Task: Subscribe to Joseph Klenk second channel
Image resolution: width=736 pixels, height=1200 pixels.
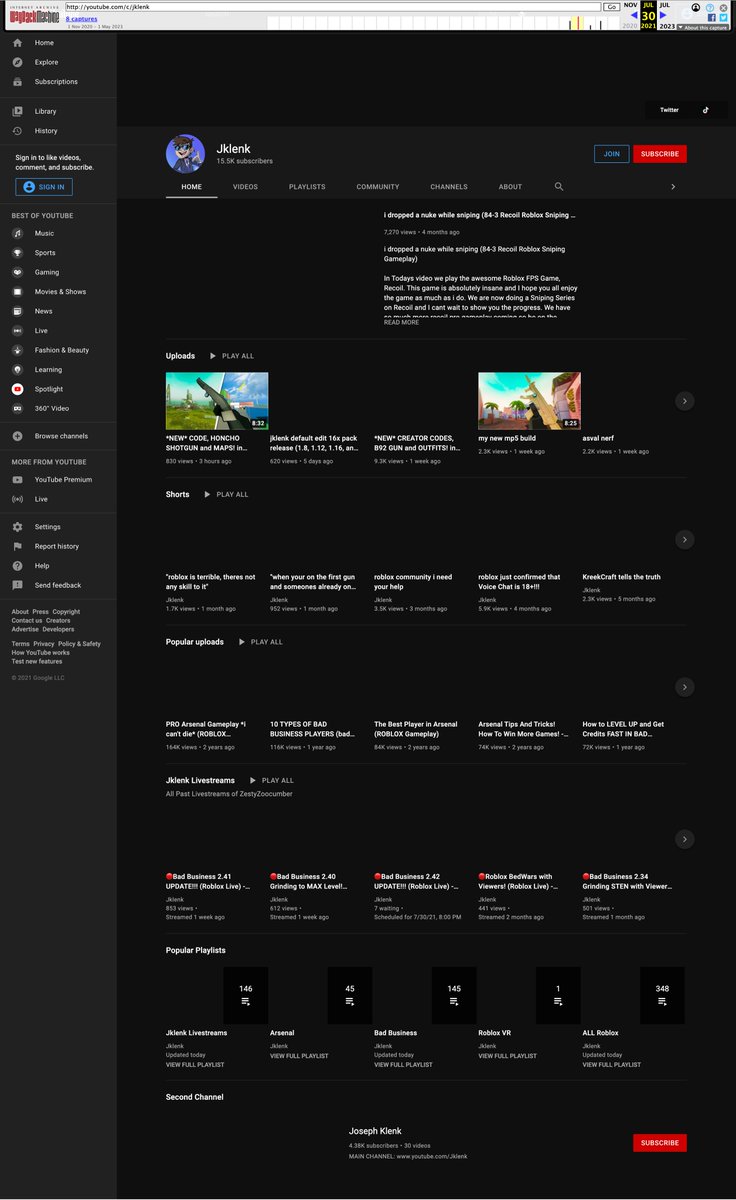Action: pyautogui.click(x=660, y=1143)
